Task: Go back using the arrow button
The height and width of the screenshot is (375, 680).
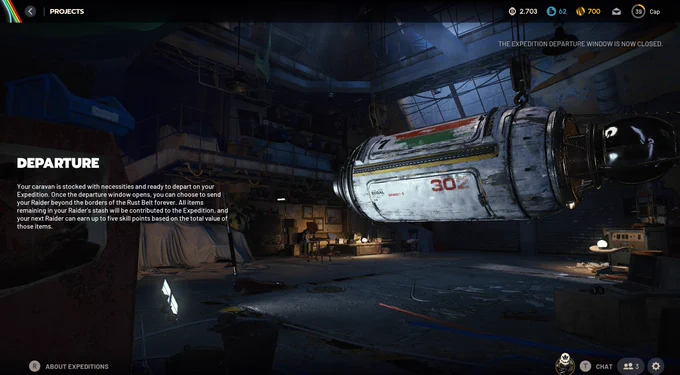Action: 30,11
